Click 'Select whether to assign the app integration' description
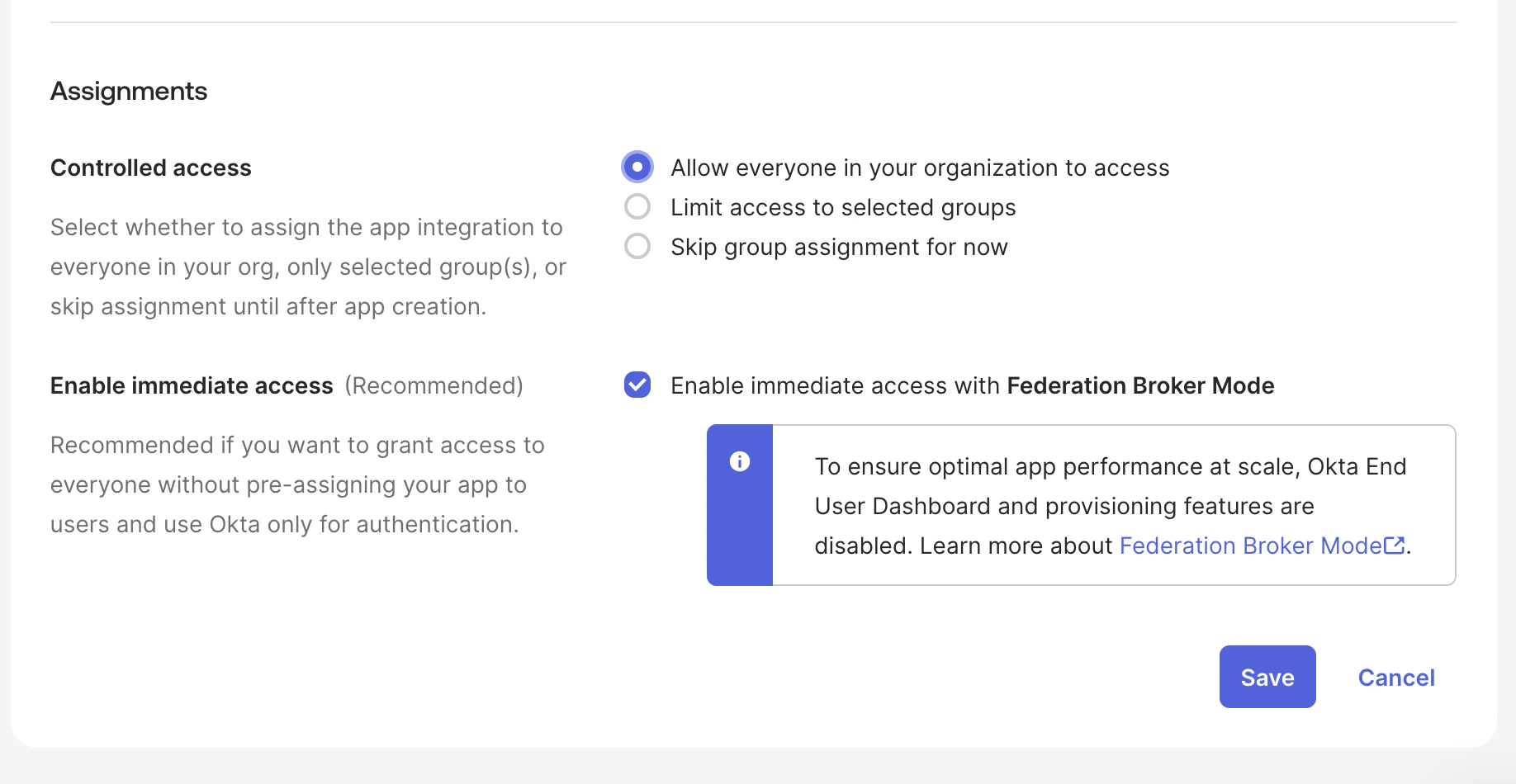 click(308, 267)
